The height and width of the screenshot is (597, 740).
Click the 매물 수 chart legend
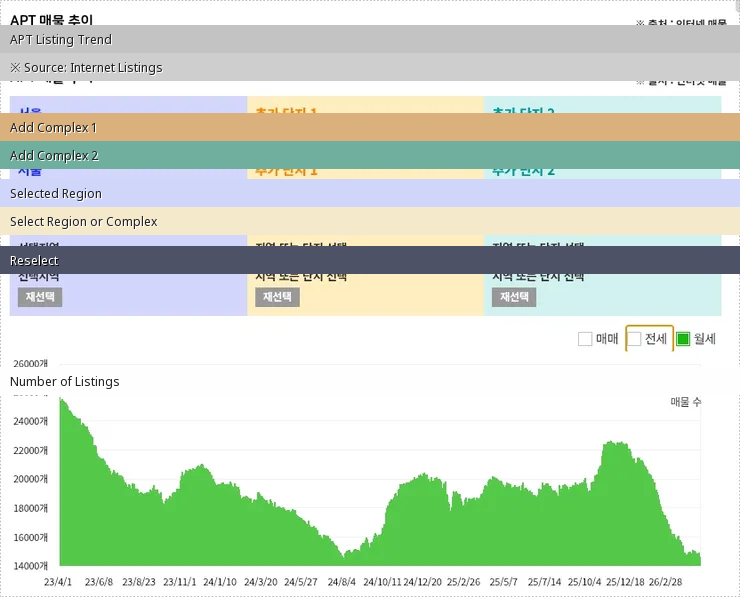685,402
